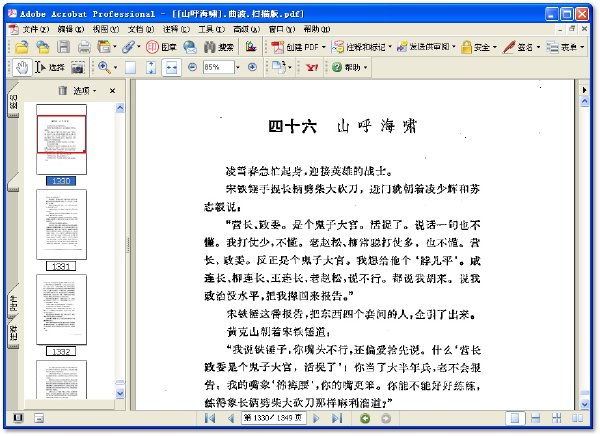Toggle Fit Page view
600x436 pixels.
tap(151, 68)
